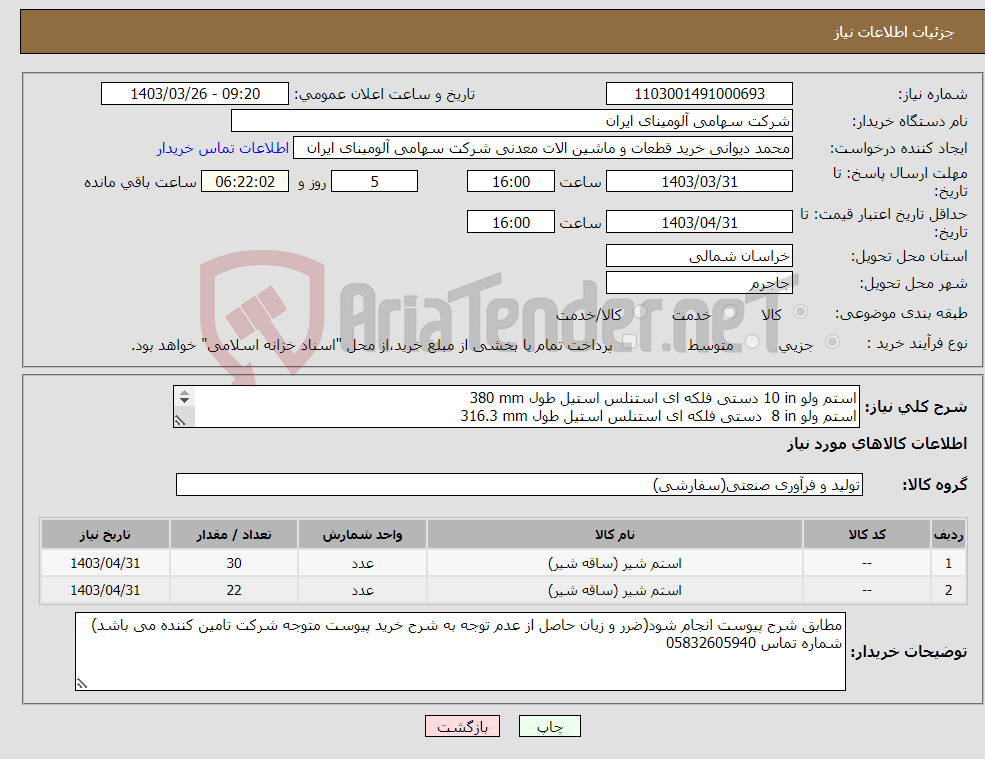
Task: Click response deadline date 1403/03/31 field
Action: coord(699,182)
